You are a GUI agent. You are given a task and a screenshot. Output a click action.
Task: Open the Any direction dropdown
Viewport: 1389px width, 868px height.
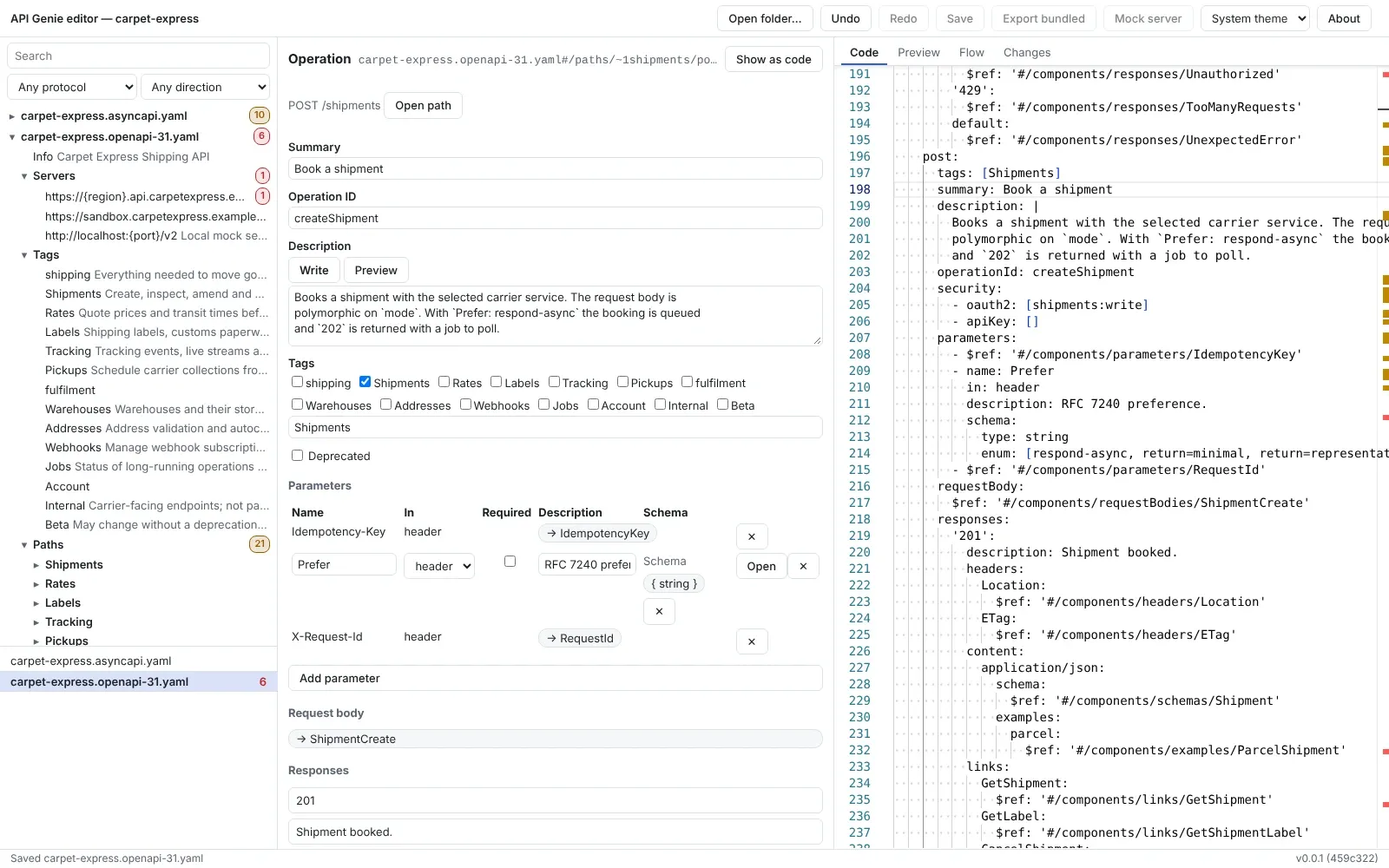(205, 87)
